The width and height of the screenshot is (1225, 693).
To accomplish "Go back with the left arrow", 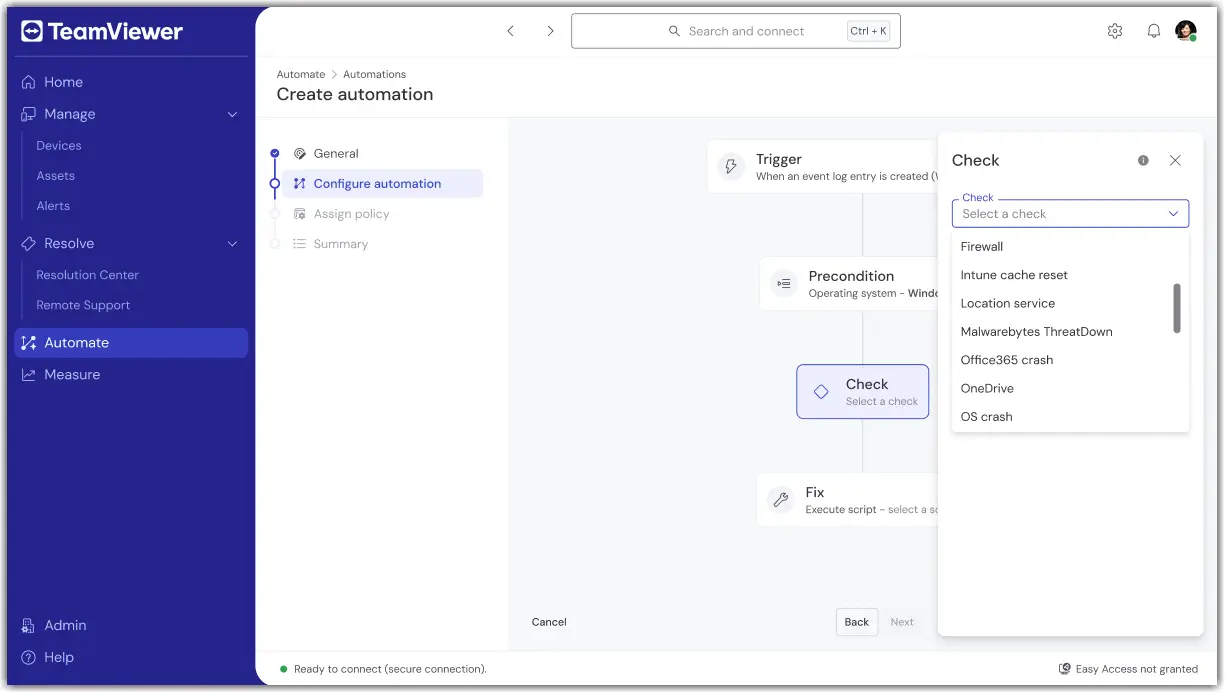I will [x=510, y=31].
